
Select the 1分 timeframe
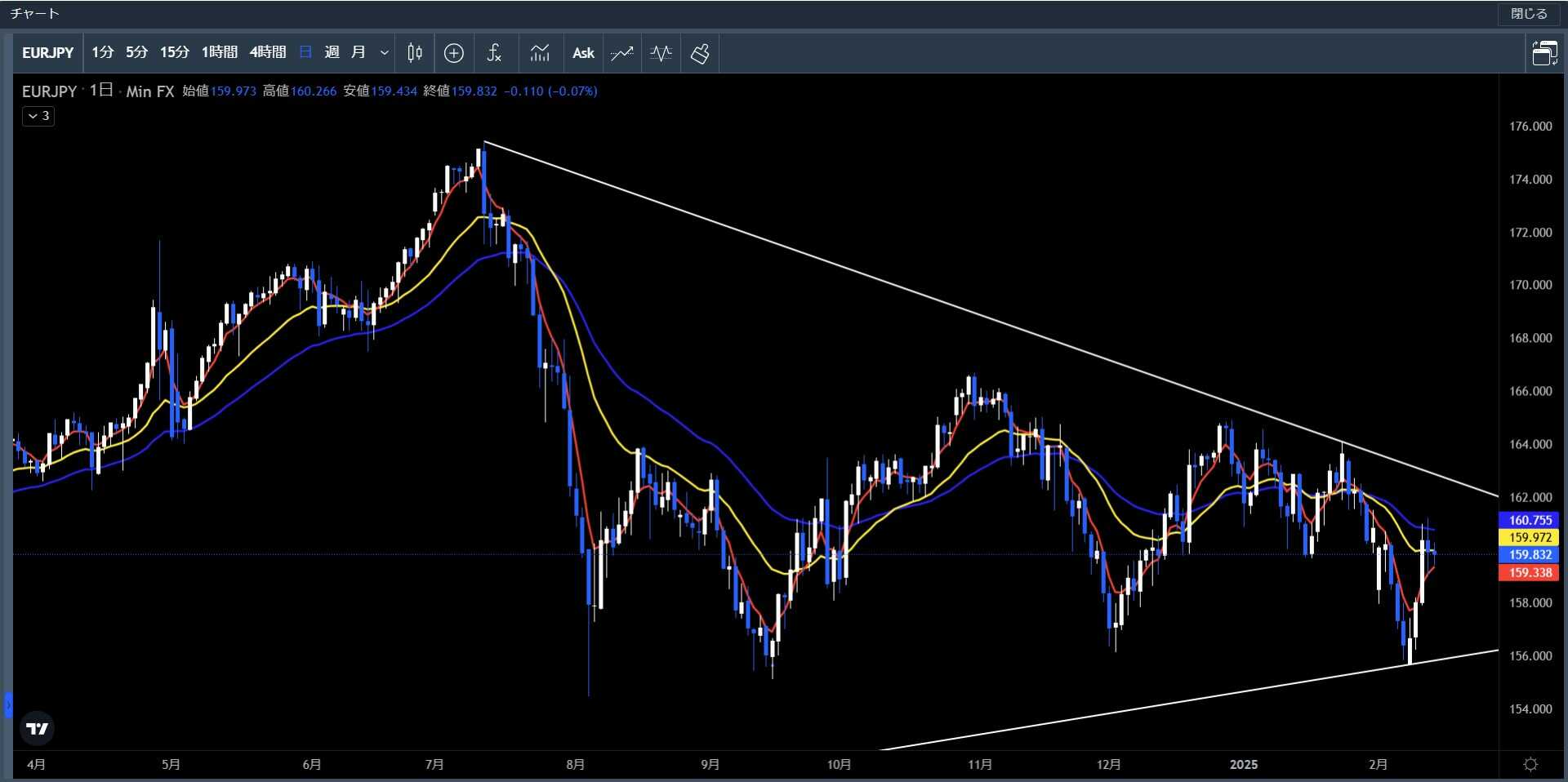103,52
